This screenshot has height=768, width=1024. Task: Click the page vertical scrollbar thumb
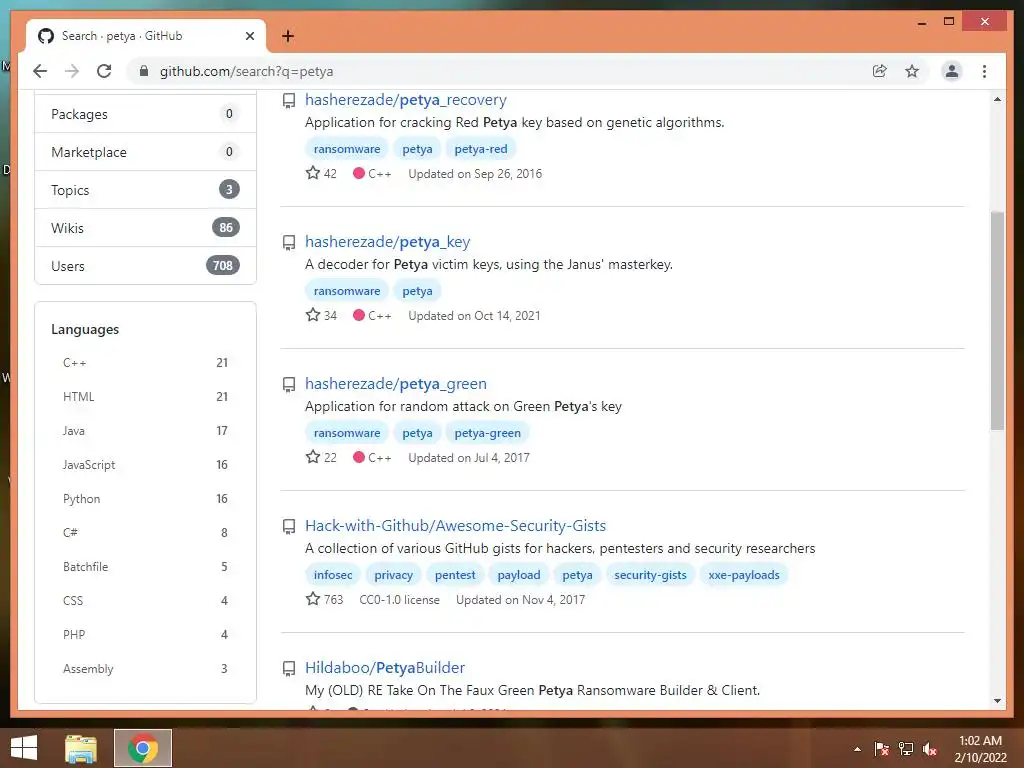click(997, 320)
